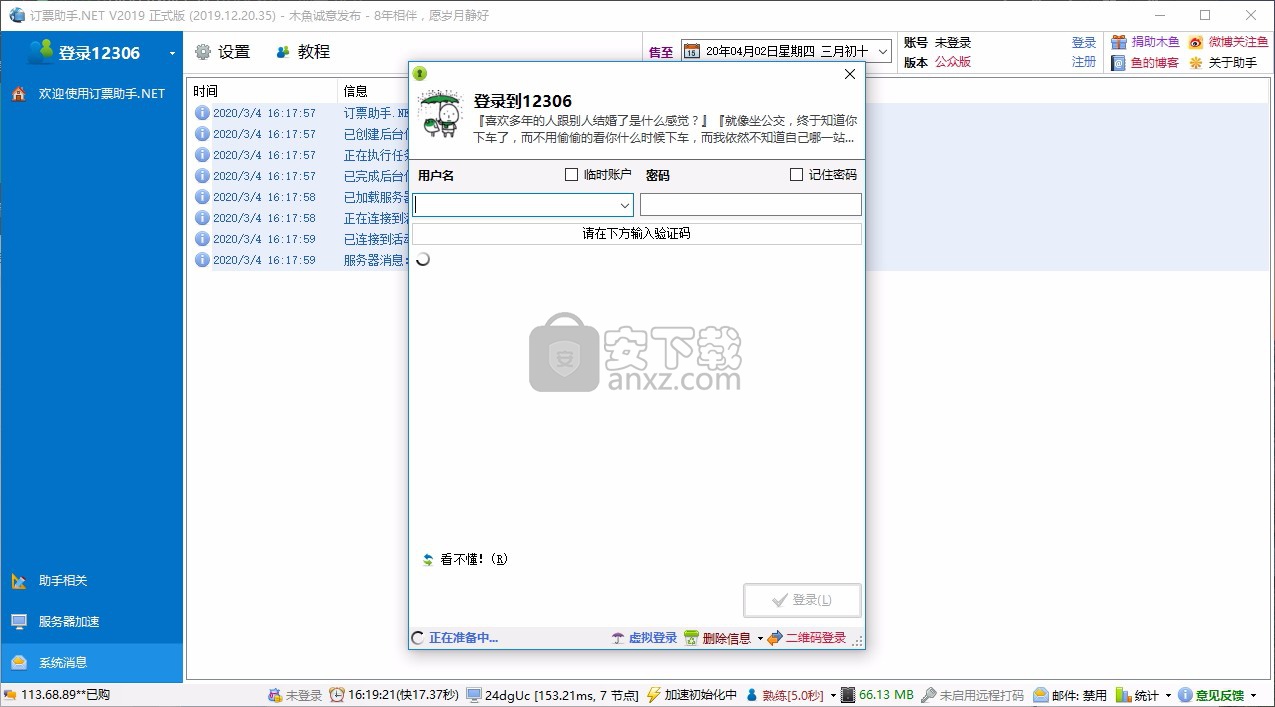Click the 113.68.89** purchase notice icon

click(x=10, y=695)
